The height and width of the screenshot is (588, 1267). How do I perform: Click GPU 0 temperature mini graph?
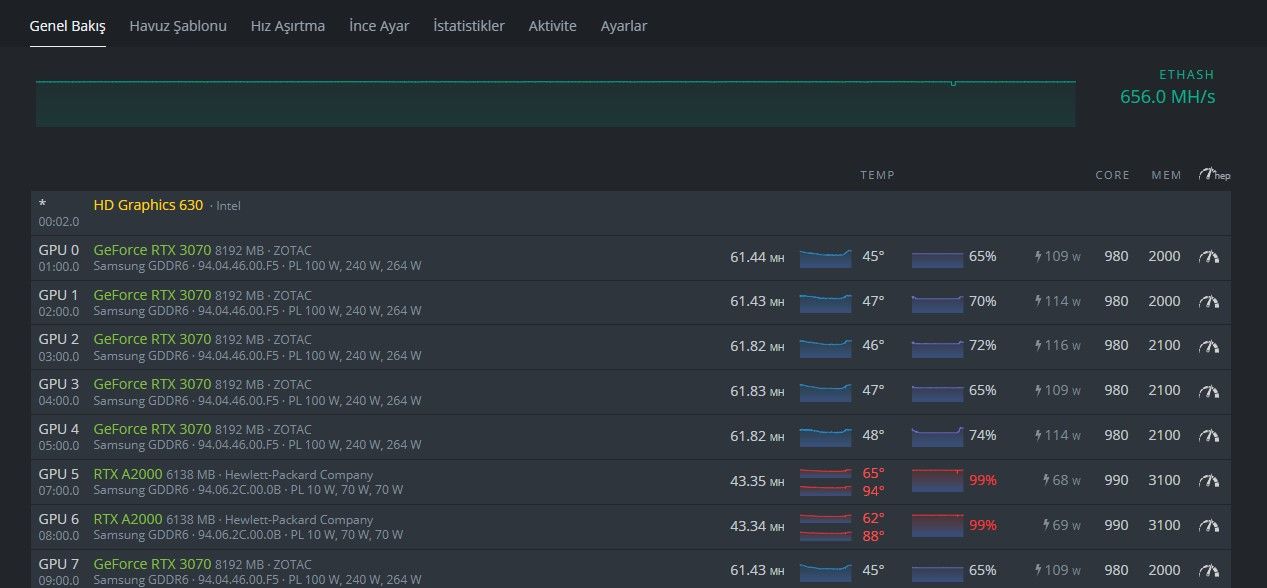[x=825, y=257]
